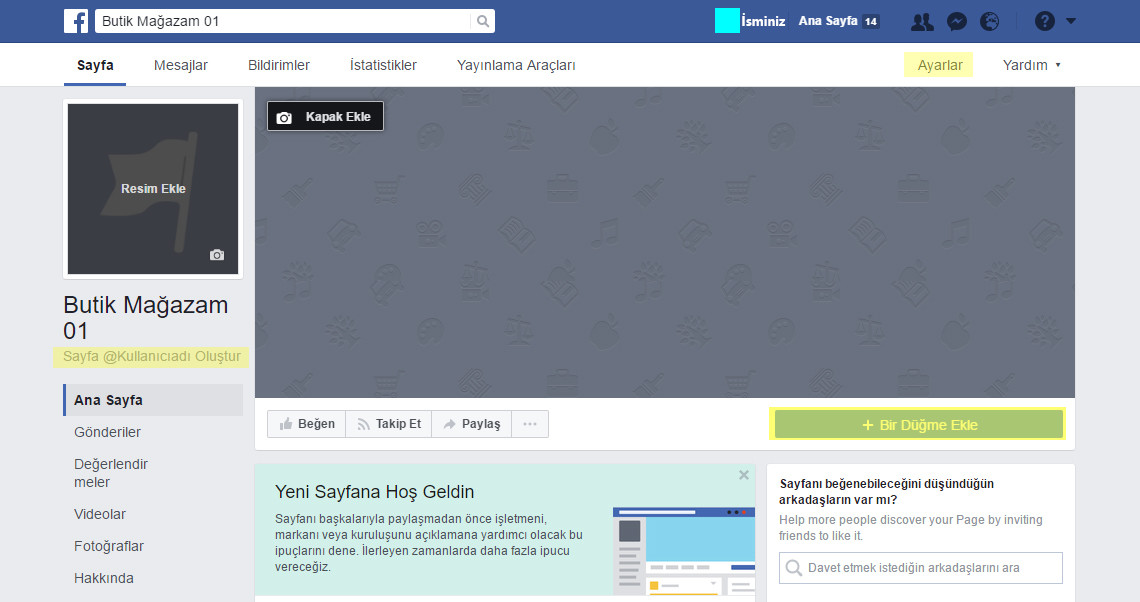The image size is (1140, 602).
Task: Open Değerlendirmeler in left sidebar
Action: click(x=111, y=473)
